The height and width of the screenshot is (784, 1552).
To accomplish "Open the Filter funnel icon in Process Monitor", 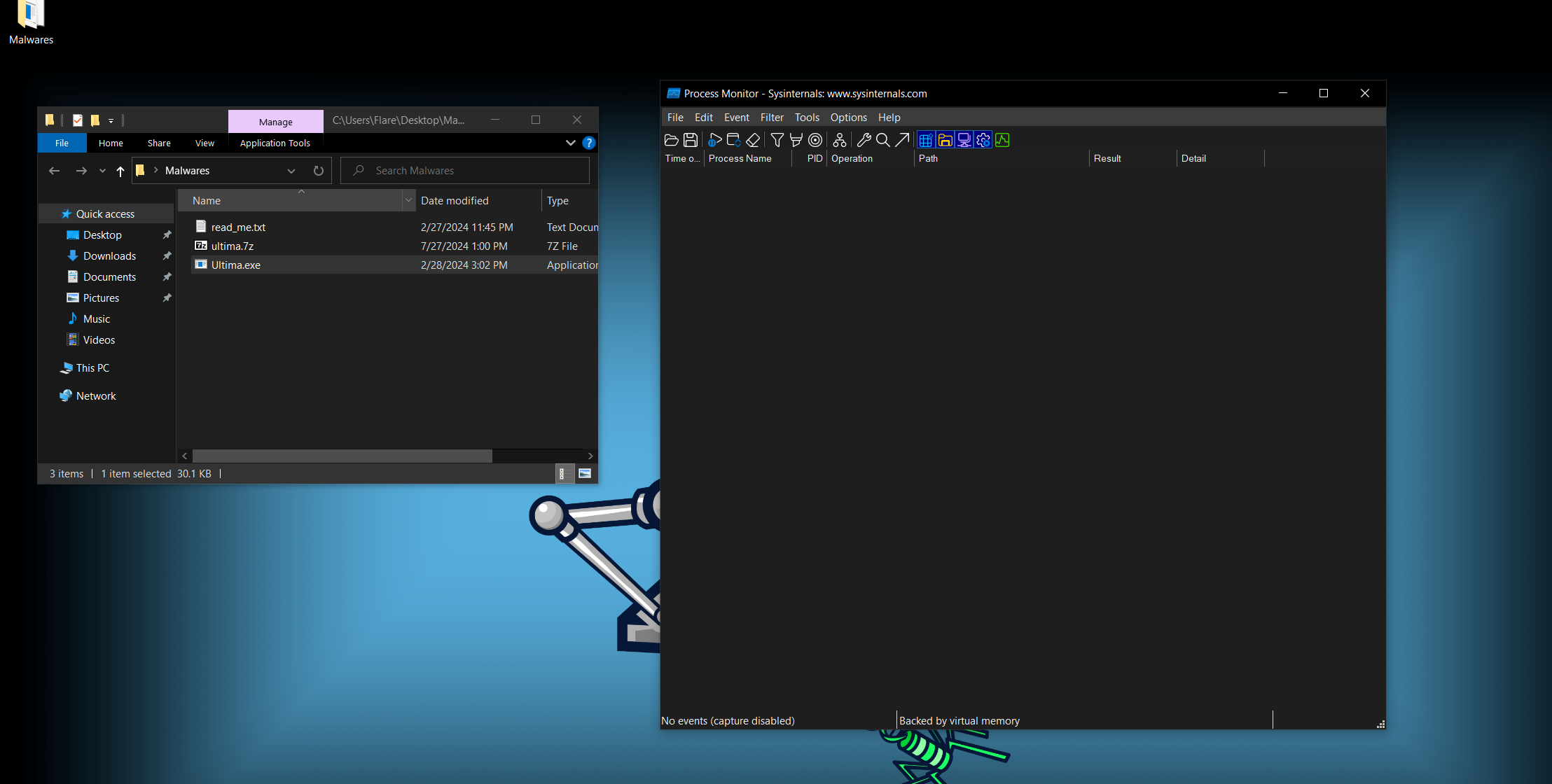I will point(777,140).
